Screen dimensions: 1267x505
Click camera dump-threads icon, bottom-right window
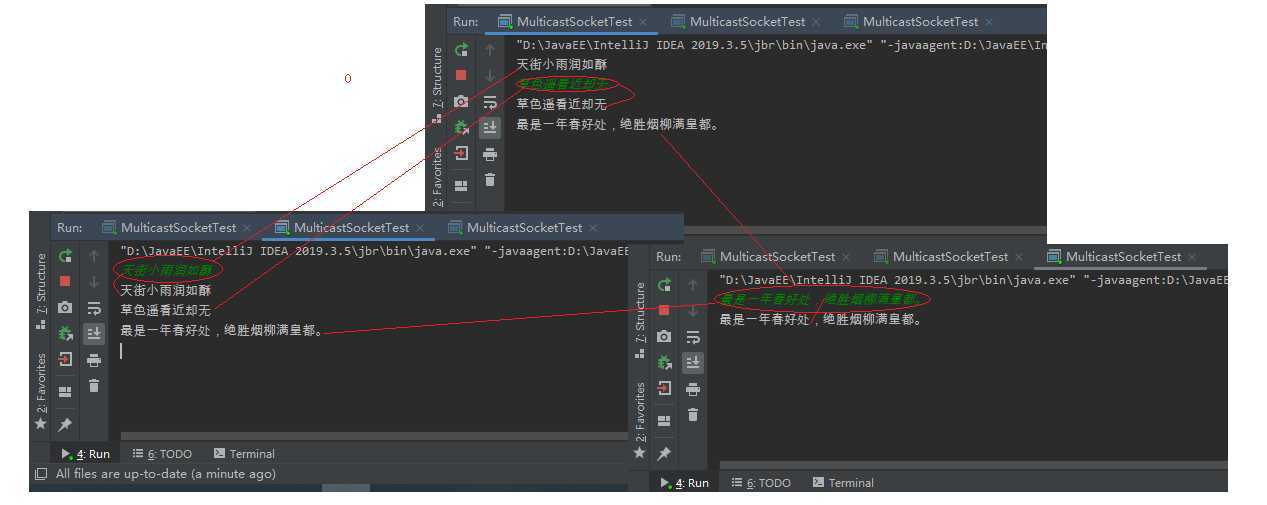tap(664, 336)
